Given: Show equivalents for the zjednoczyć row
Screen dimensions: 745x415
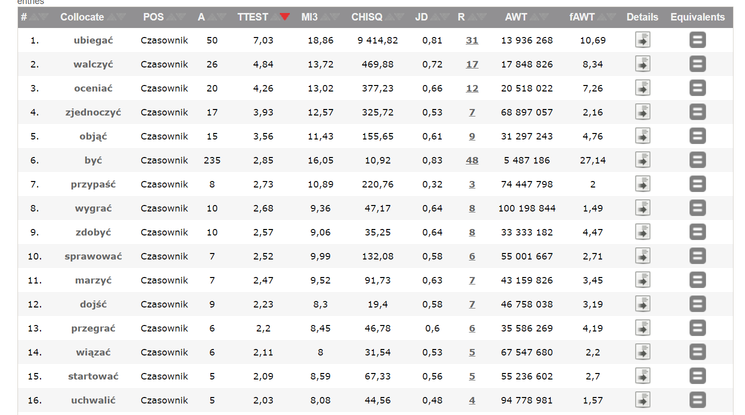Looking at the screenshot, I should [697, 112].
